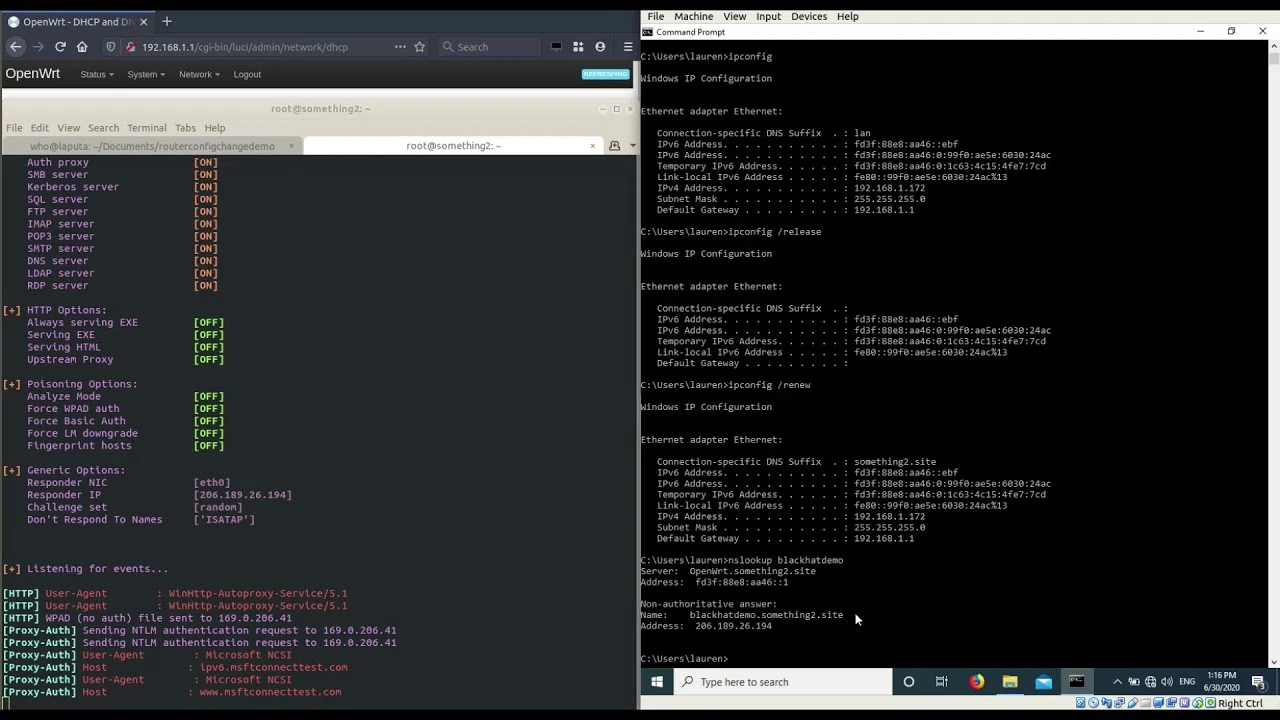The height and width of the screenshot is (720, 1280).
Task: Open the Terminal menu in terminal window
Action: [x=146, y=128]
